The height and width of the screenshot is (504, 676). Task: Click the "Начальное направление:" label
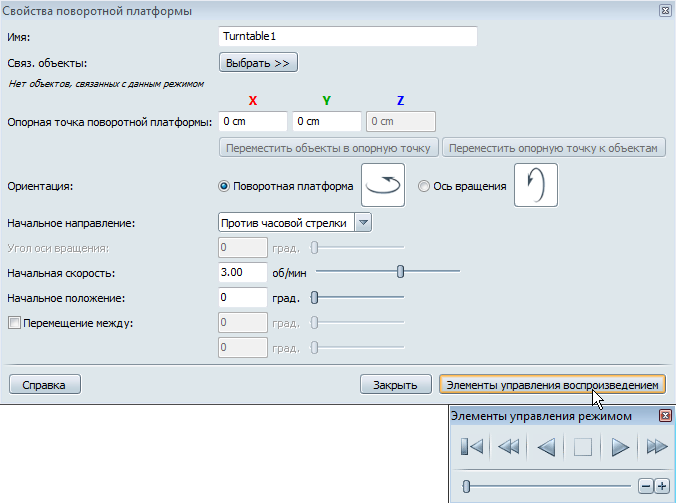(71, 223)
